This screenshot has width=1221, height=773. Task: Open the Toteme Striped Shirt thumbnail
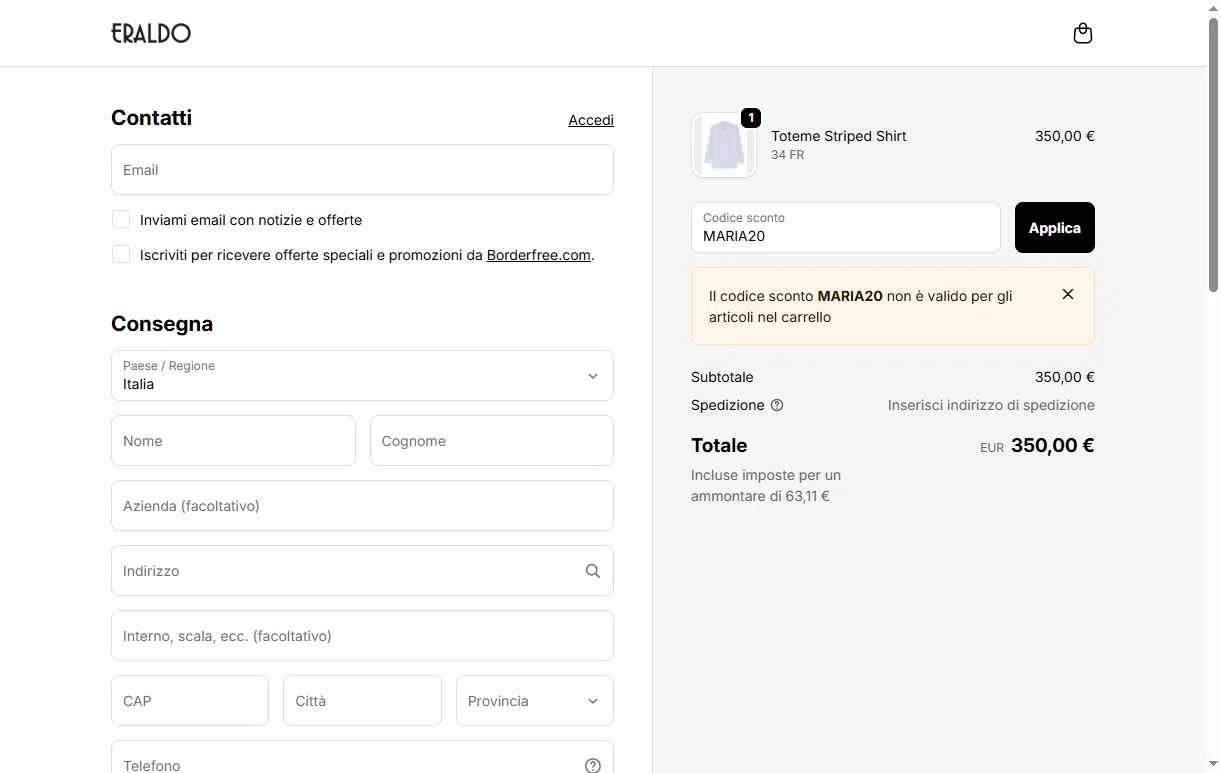pos(723,145)
